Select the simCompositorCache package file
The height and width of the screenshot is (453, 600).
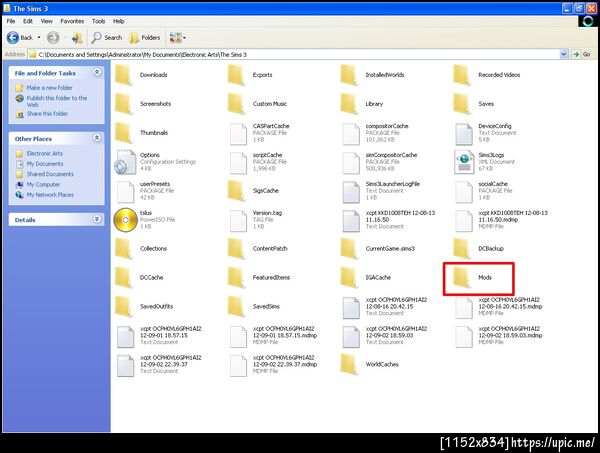tap(380, 162)
